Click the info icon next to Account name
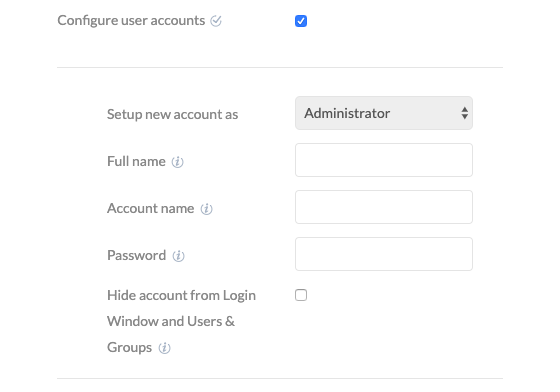This screenshot has height=392, width=560. 206,209
